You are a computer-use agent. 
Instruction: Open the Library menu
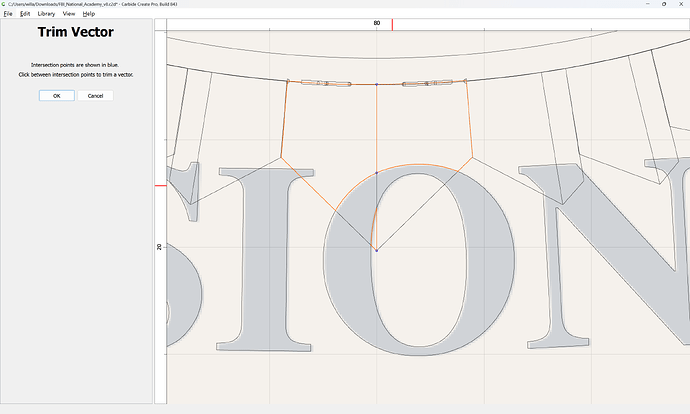click(46, 14)
